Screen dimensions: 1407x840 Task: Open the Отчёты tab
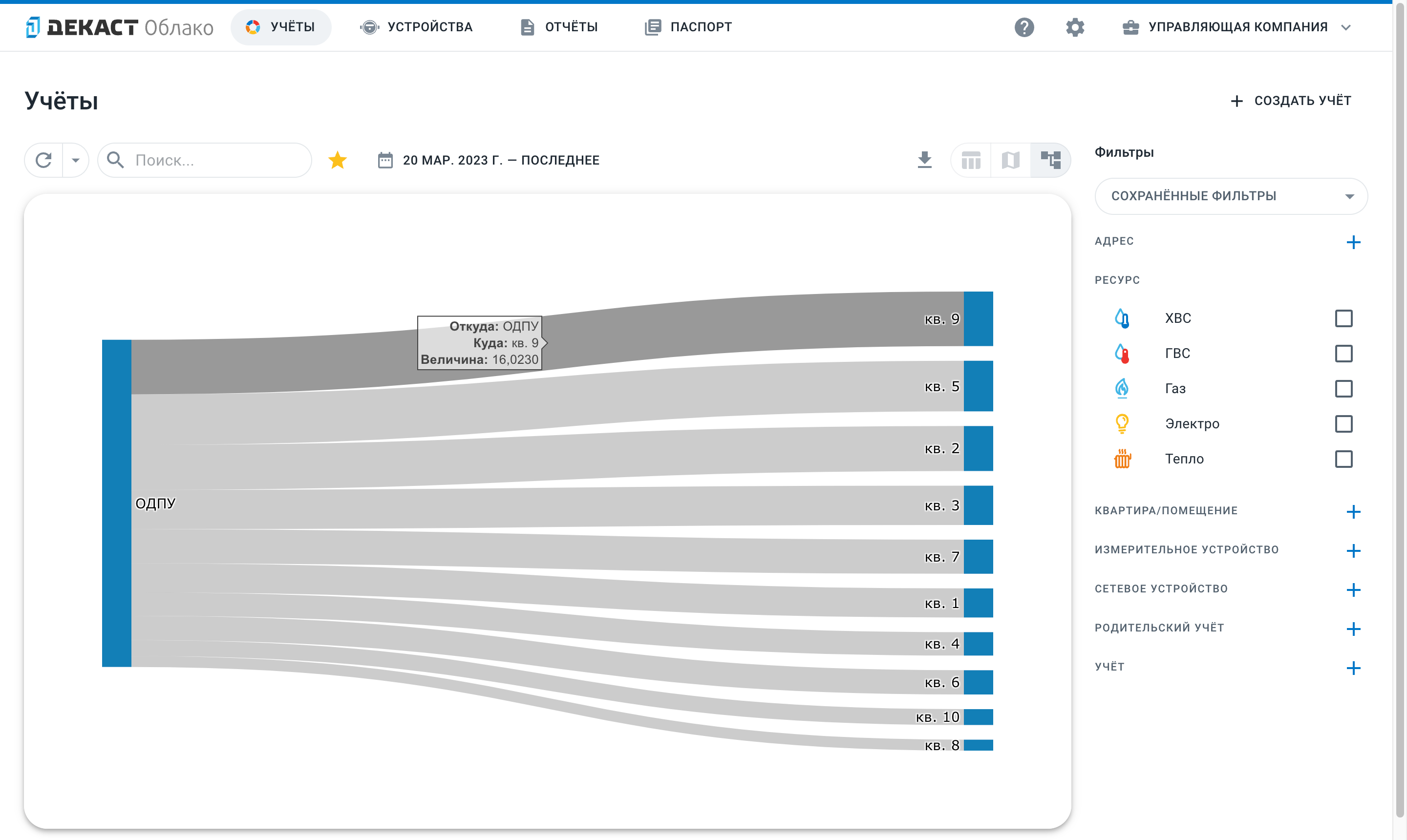pyautogui.click(x=559, y=27)
